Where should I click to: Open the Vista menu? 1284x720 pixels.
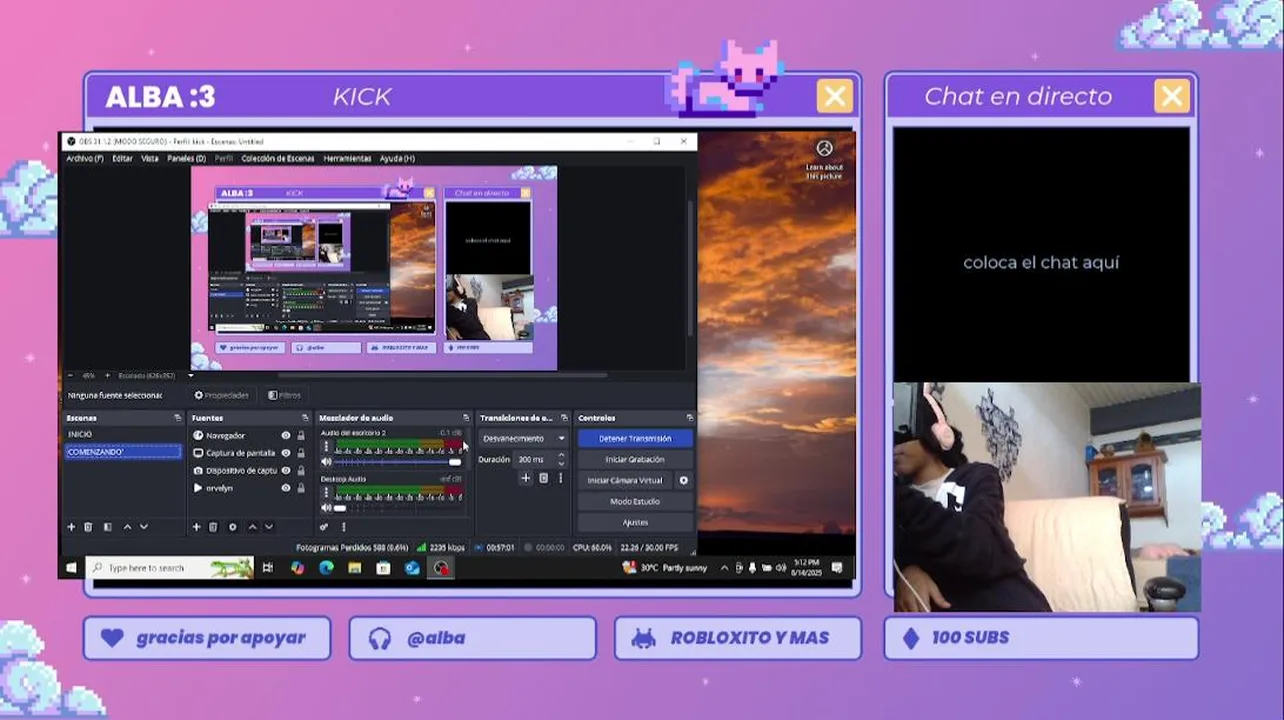(x=150, y=158)
